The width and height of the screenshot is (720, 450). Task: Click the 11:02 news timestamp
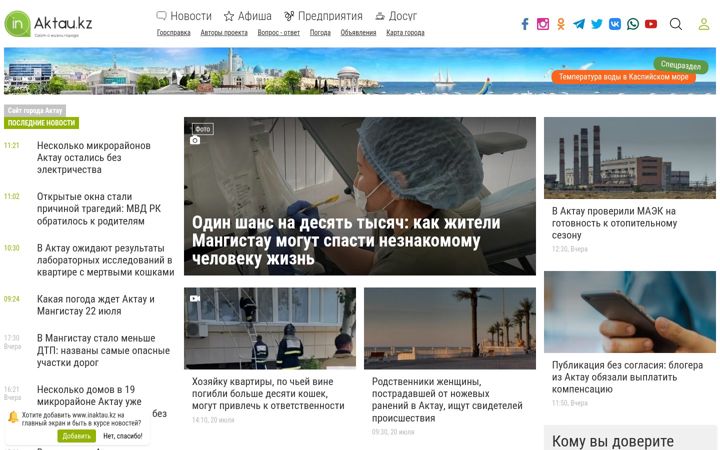click(x=12, y=197)
